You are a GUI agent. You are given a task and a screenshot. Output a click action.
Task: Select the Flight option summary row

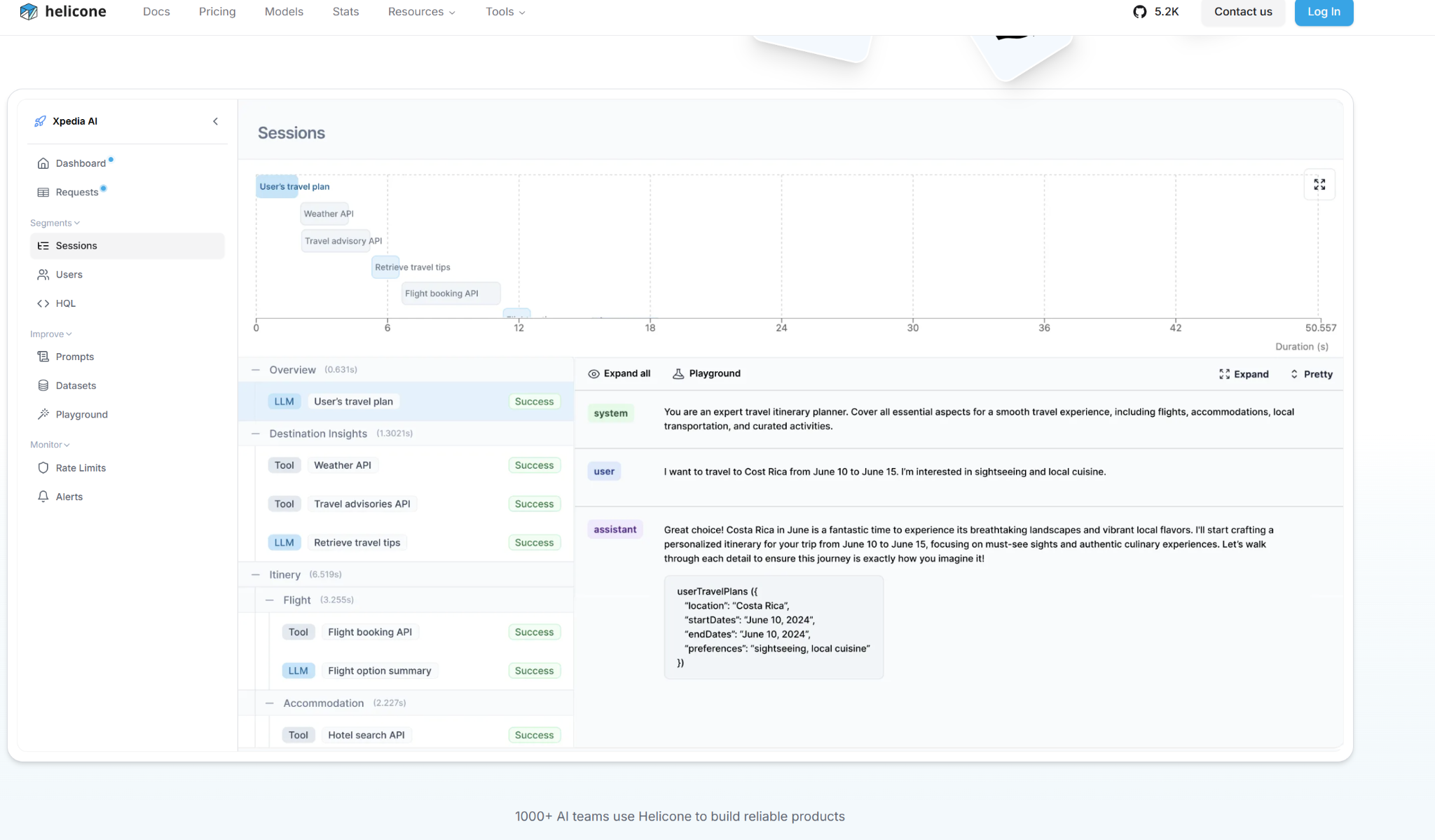[420, 670]
